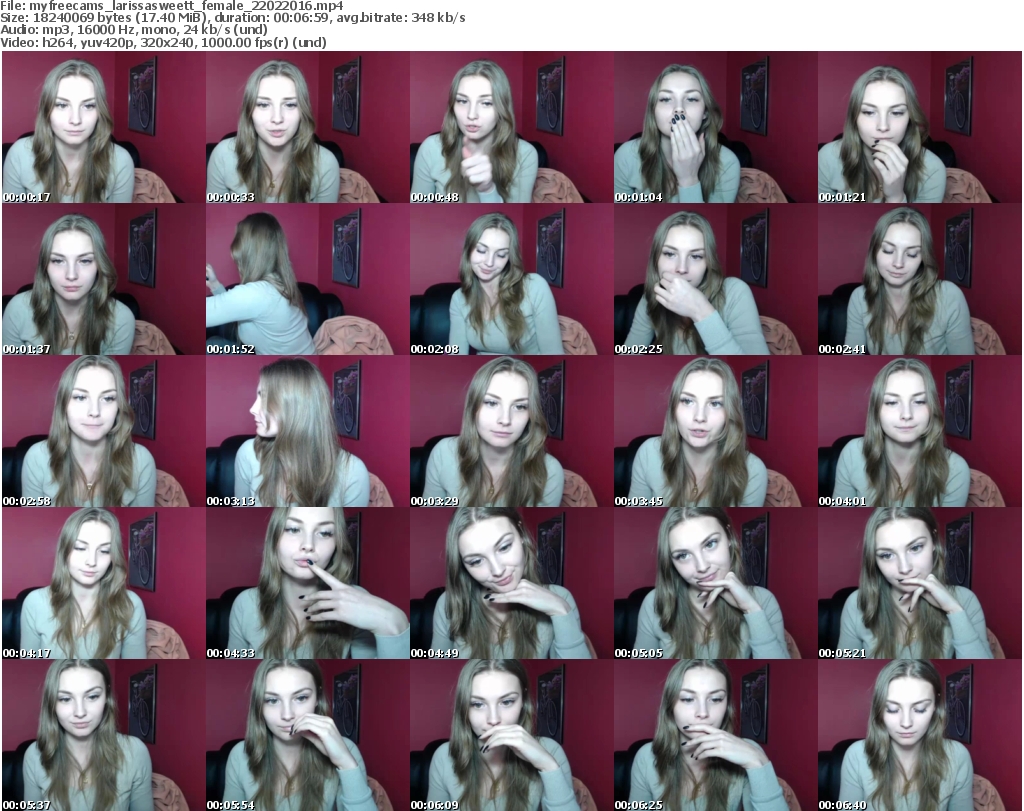Select the thumbnail stamped 00:00:33

pos(308,127)
